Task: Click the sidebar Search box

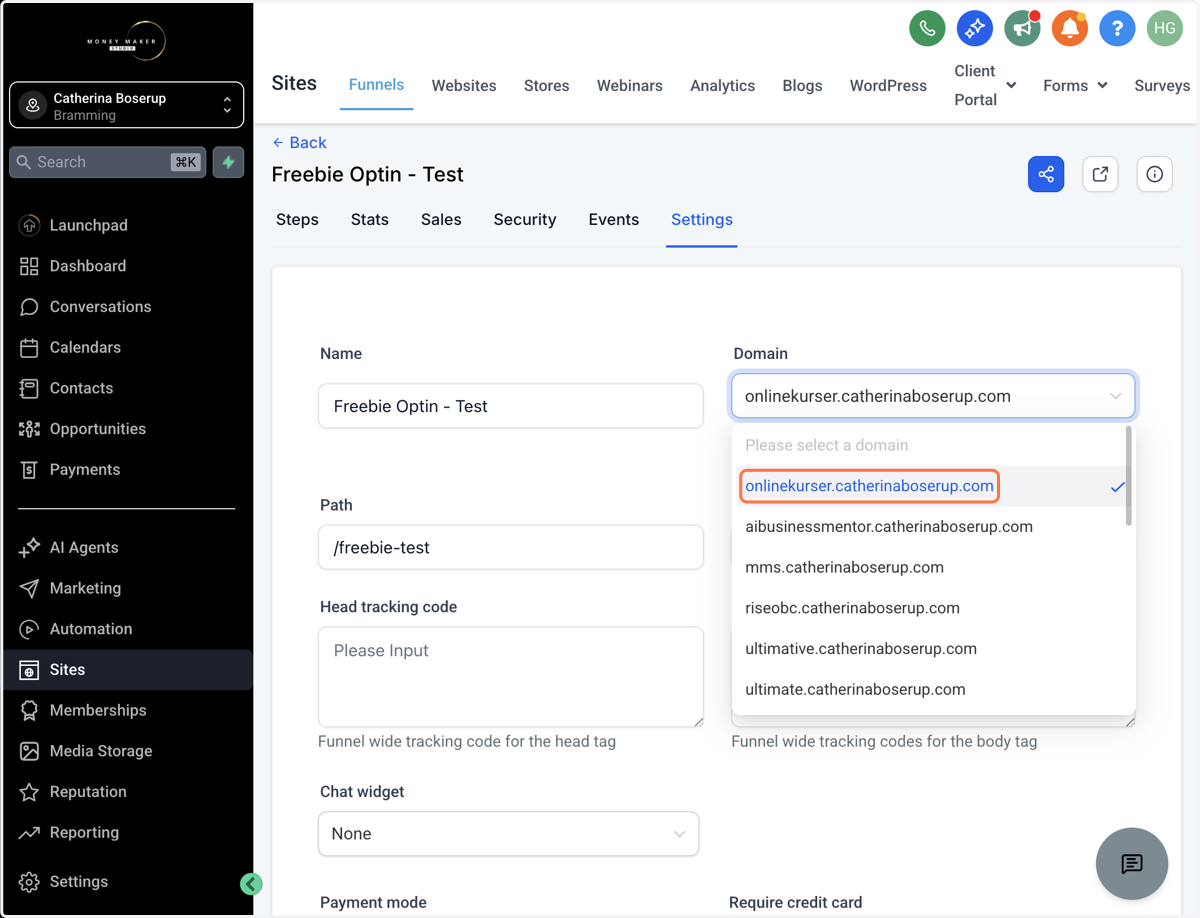Action: pyautogui.click(x=108, y=162)
